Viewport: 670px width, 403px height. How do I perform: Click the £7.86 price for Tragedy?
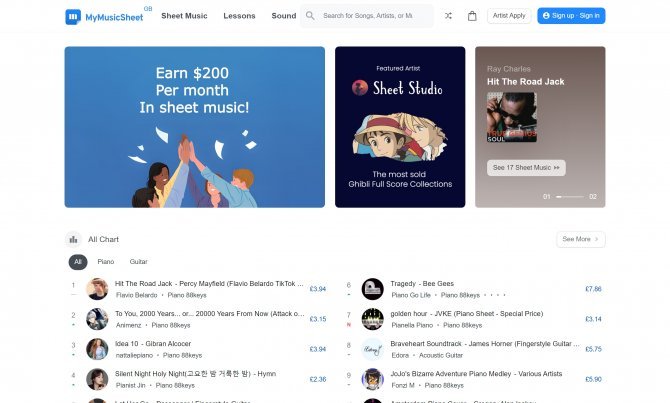click(593, 289)
